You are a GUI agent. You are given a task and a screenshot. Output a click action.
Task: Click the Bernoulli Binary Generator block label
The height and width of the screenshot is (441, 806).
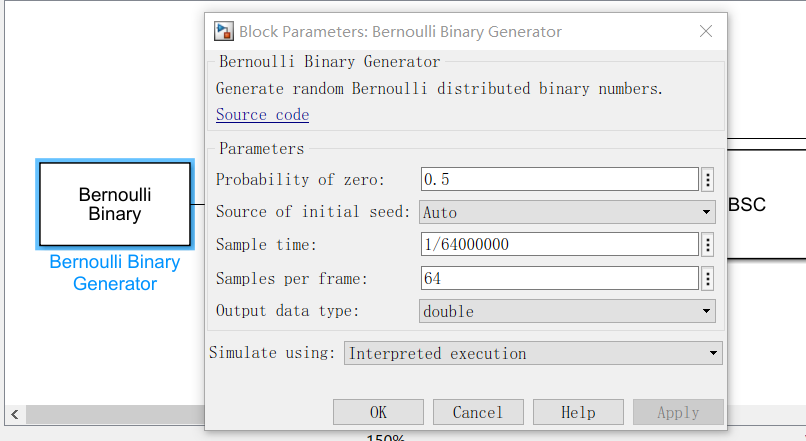tap(114, 273)
